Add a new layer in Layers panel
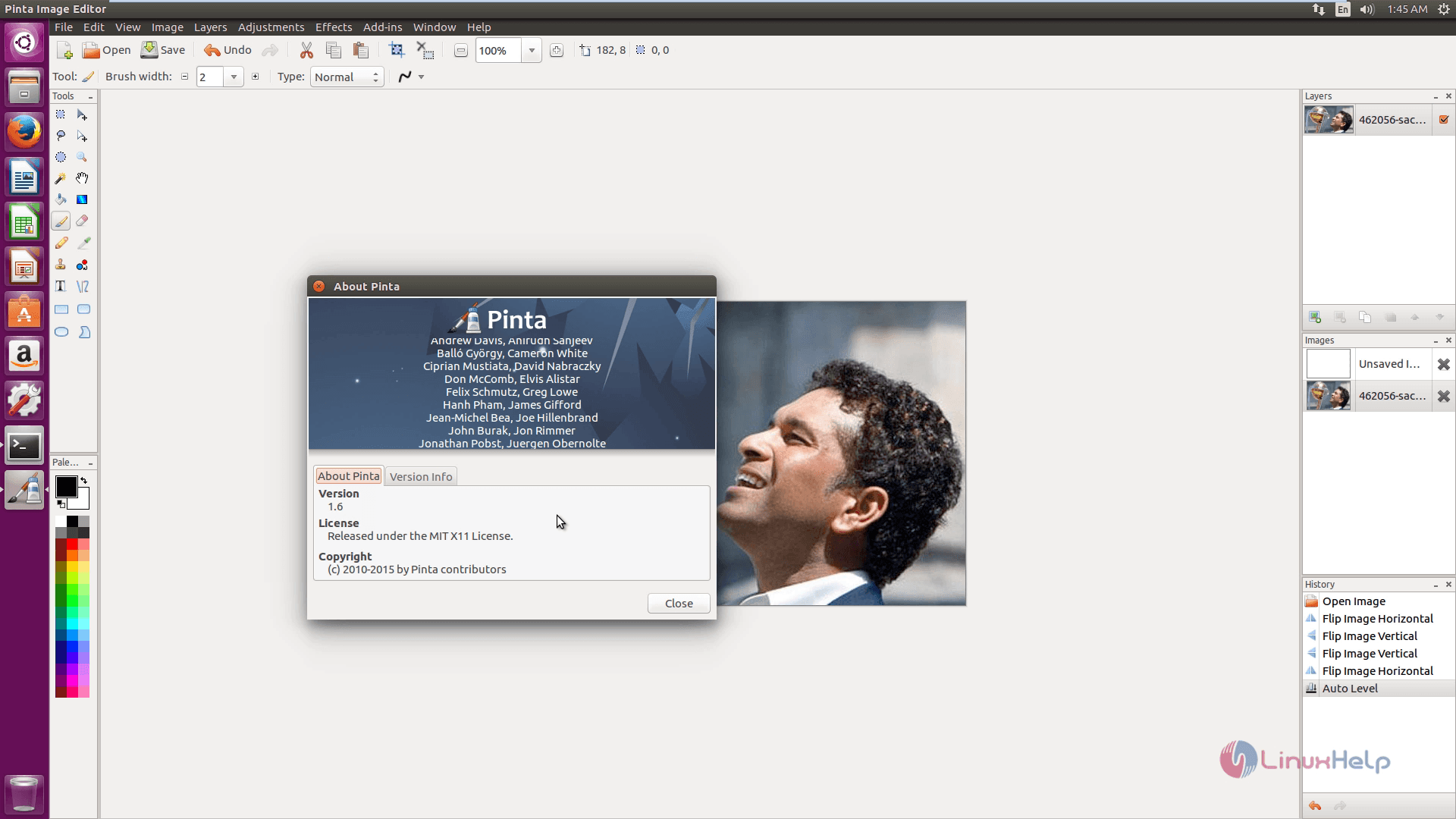 pos(1315,317)
